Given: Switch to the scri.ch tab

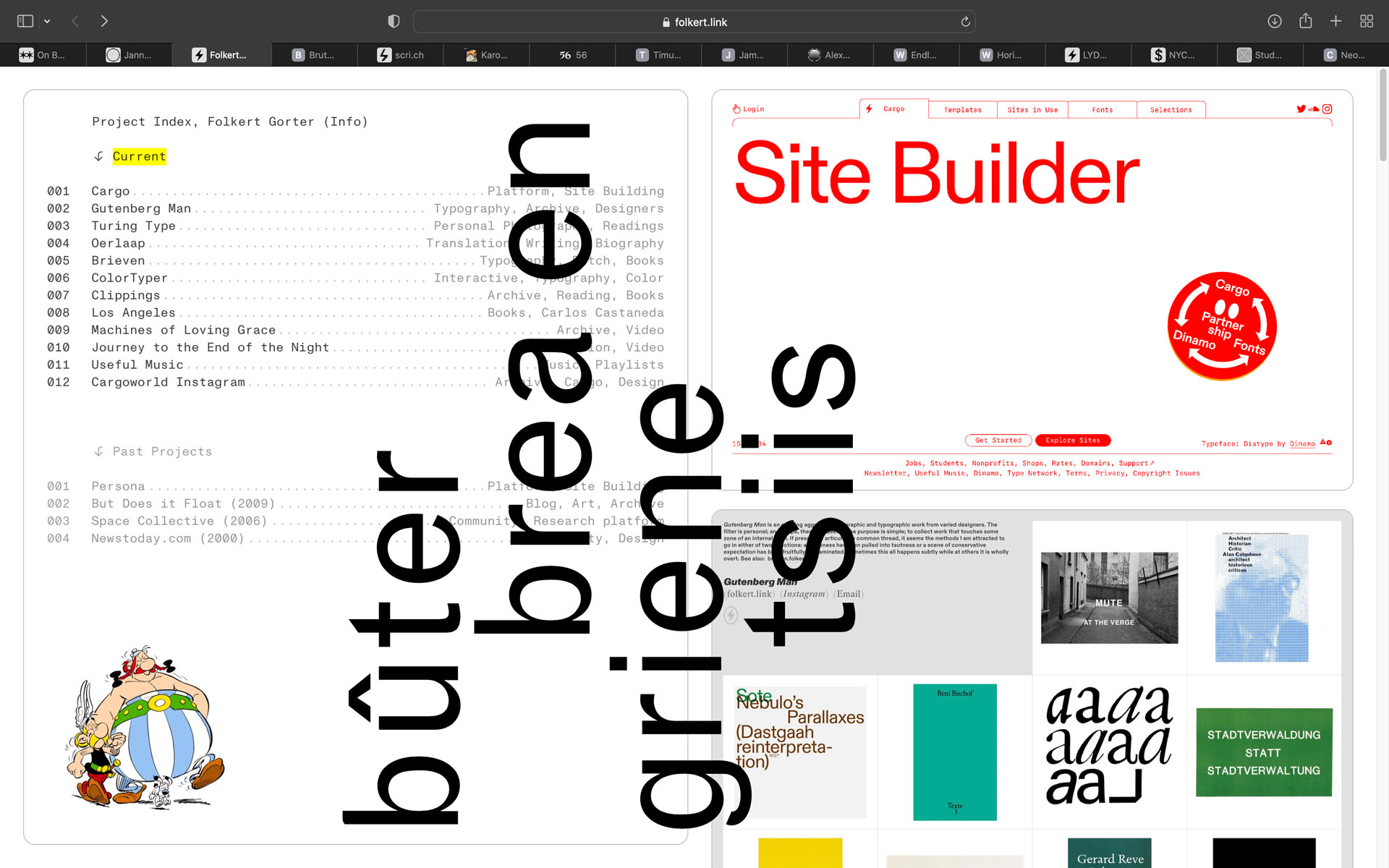Looking at the screenshot, I should pos(400,55).
